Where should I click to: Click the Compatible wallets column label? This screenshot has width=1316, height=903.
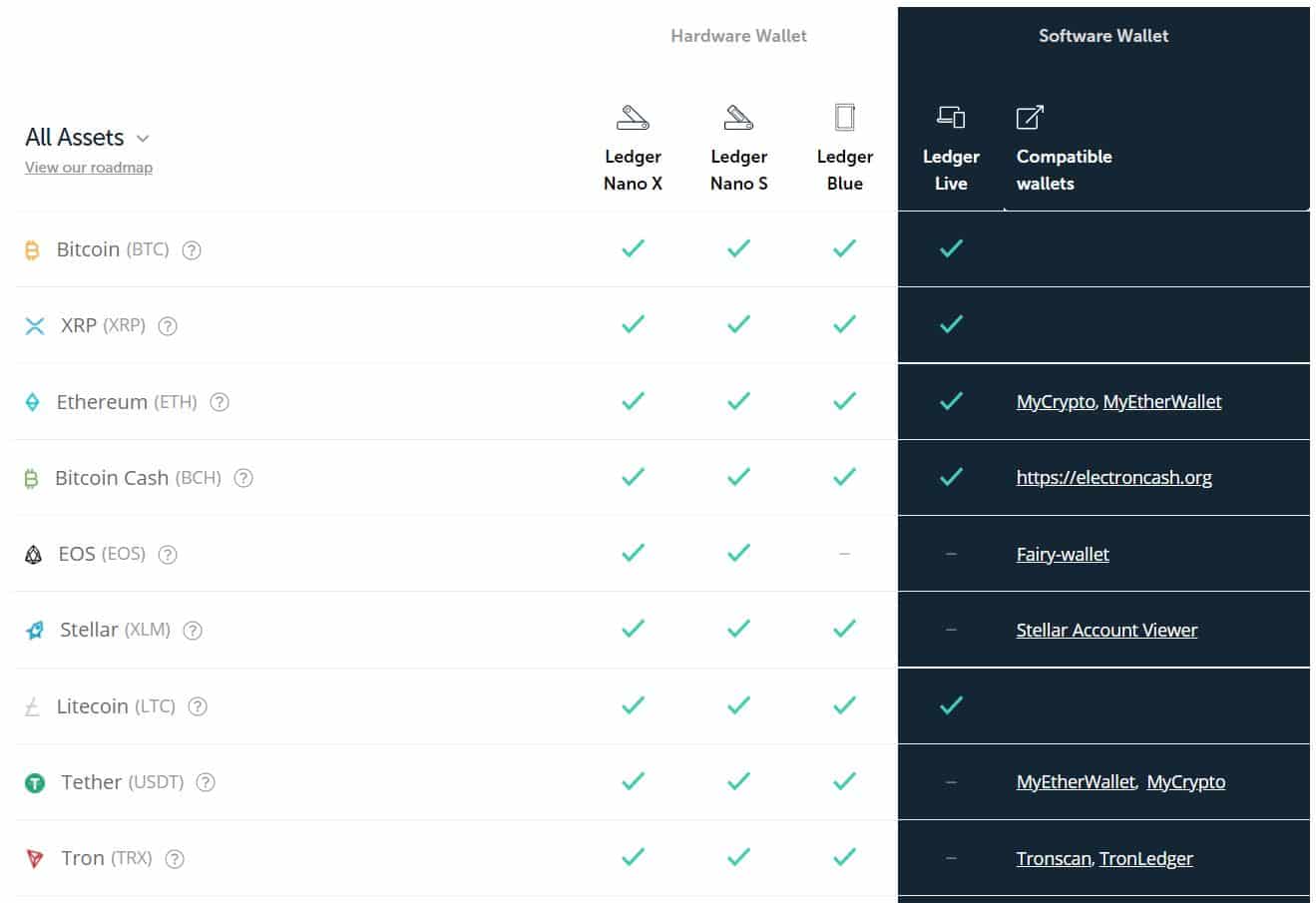coord(1064,170)
